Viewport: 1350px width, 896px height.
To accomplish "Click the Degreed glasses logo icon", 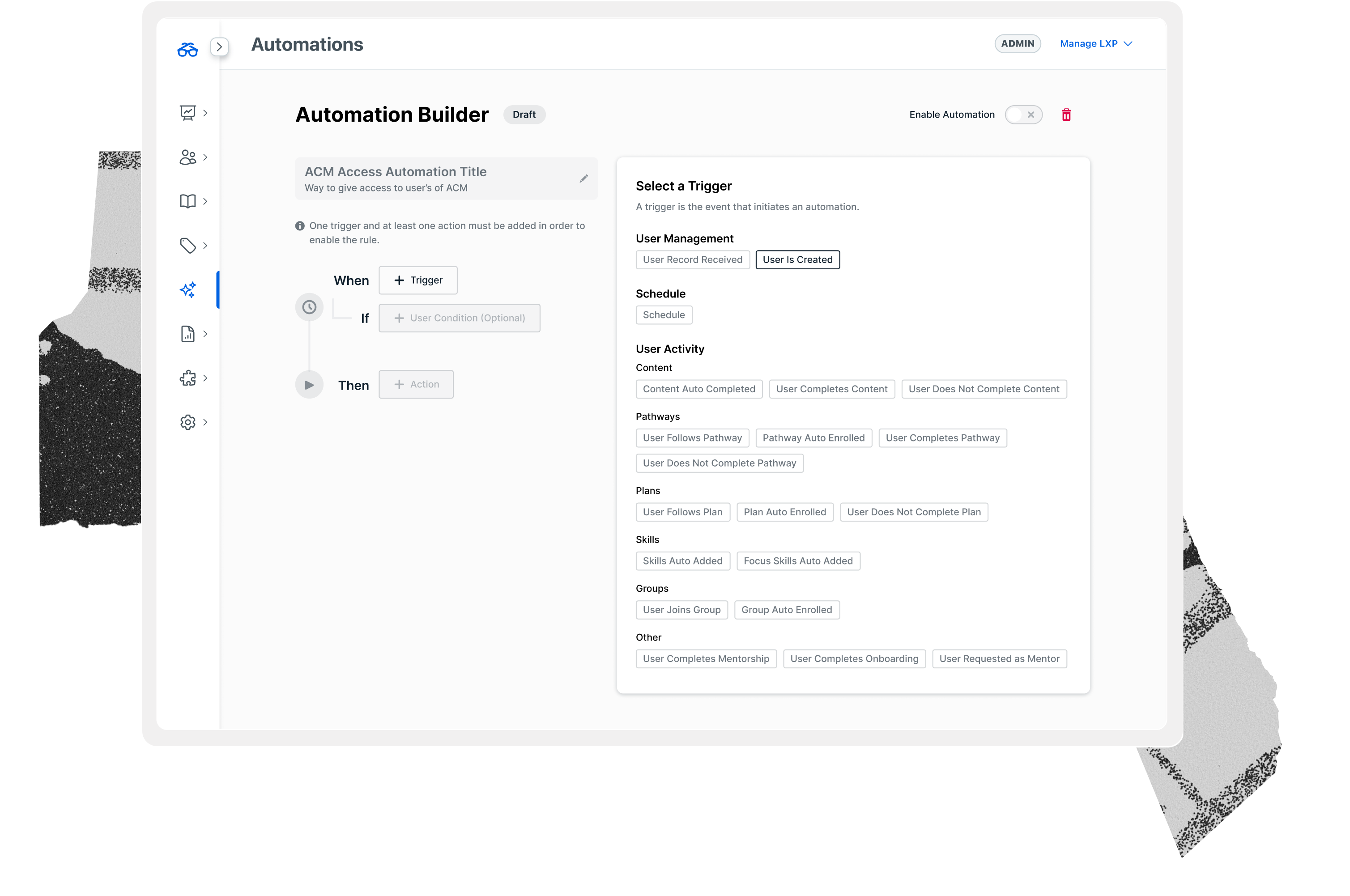I will coord(187,50).
